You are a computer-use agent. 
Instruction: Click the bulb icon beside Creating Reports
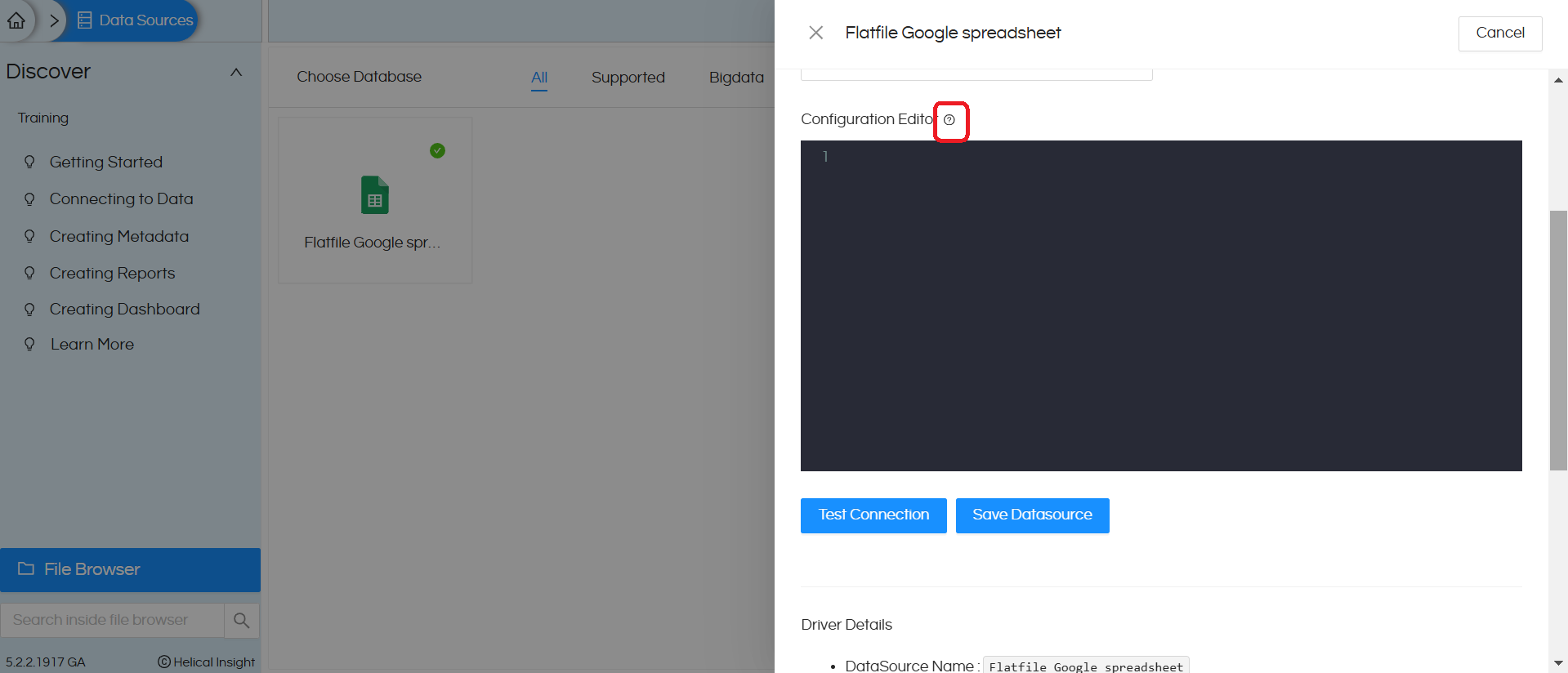click(29, 273)
